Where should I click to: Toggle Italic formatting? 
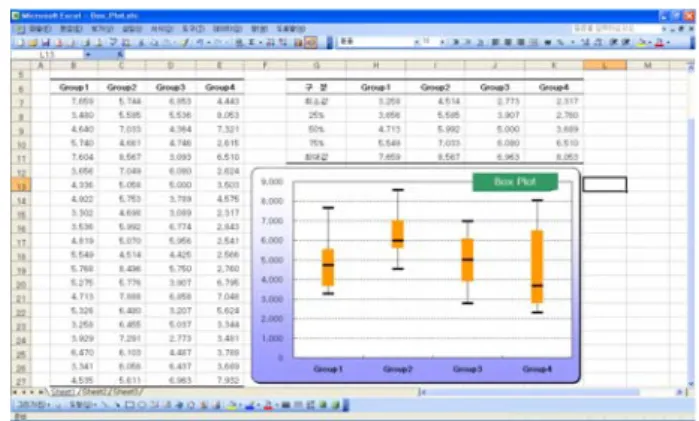click(468, 42)
